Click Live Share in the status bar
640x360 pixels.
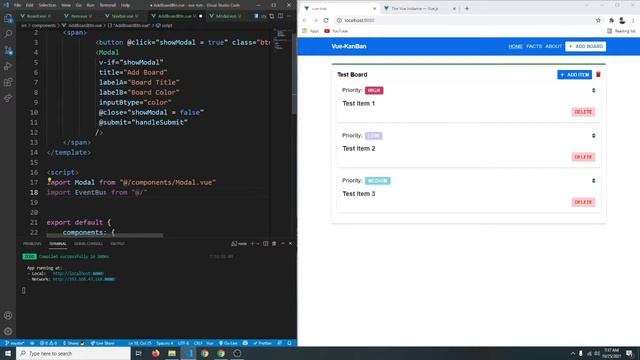[x=102, y=343]
